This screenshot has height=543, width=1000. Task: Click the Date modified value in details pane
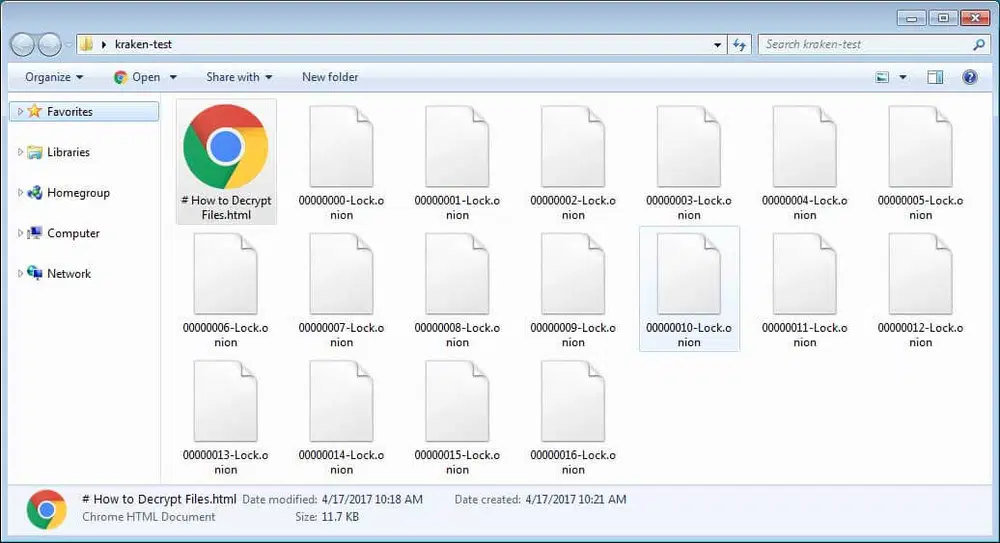[x=372, y=500]
